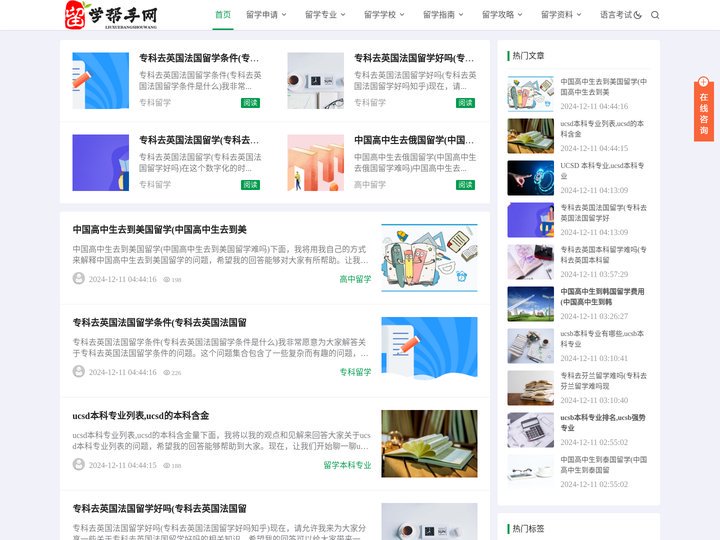Click sidebar timestamp 2024-12-11 03:57:29
The height and width of the screenshot is (540, 720).
pyautogui.click(x=594, y=274)
